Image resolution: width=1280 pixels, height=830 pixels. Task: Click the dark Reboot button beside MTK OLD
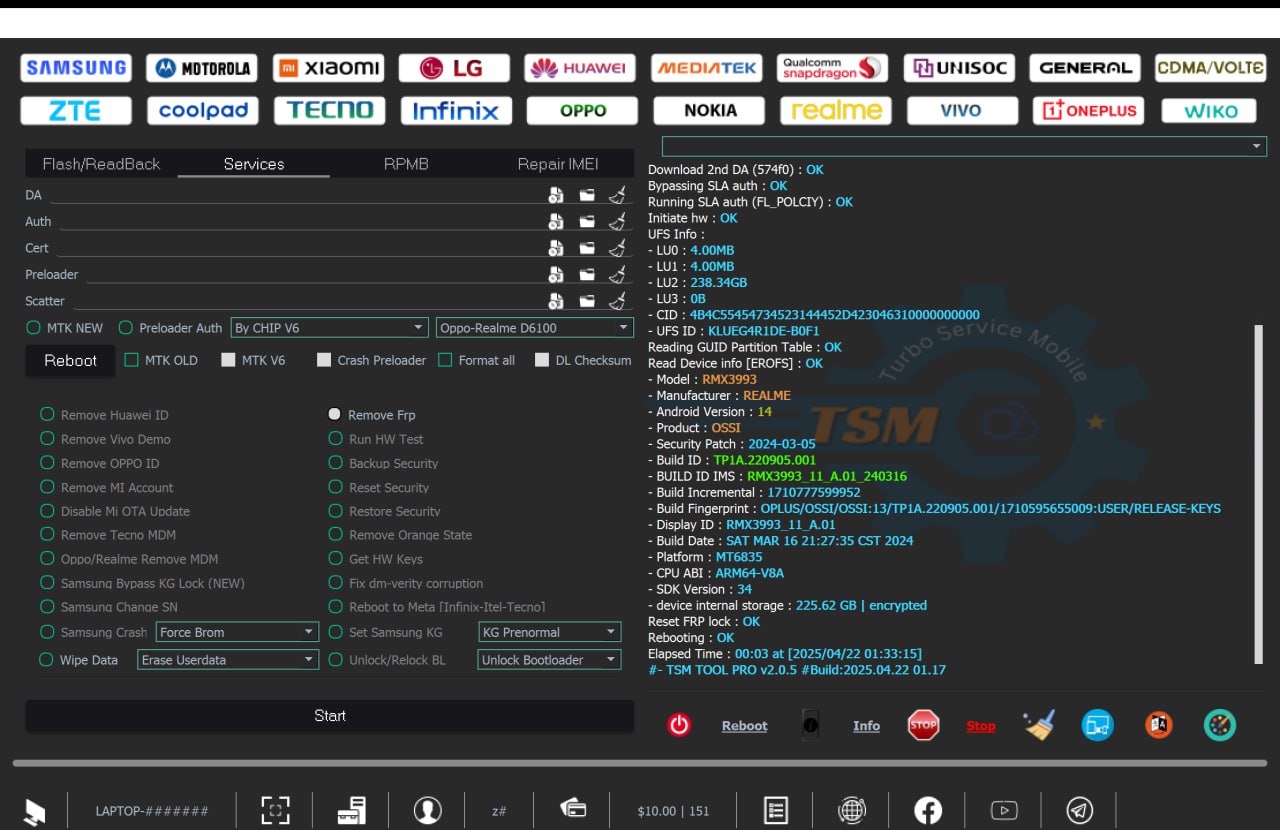70,360
